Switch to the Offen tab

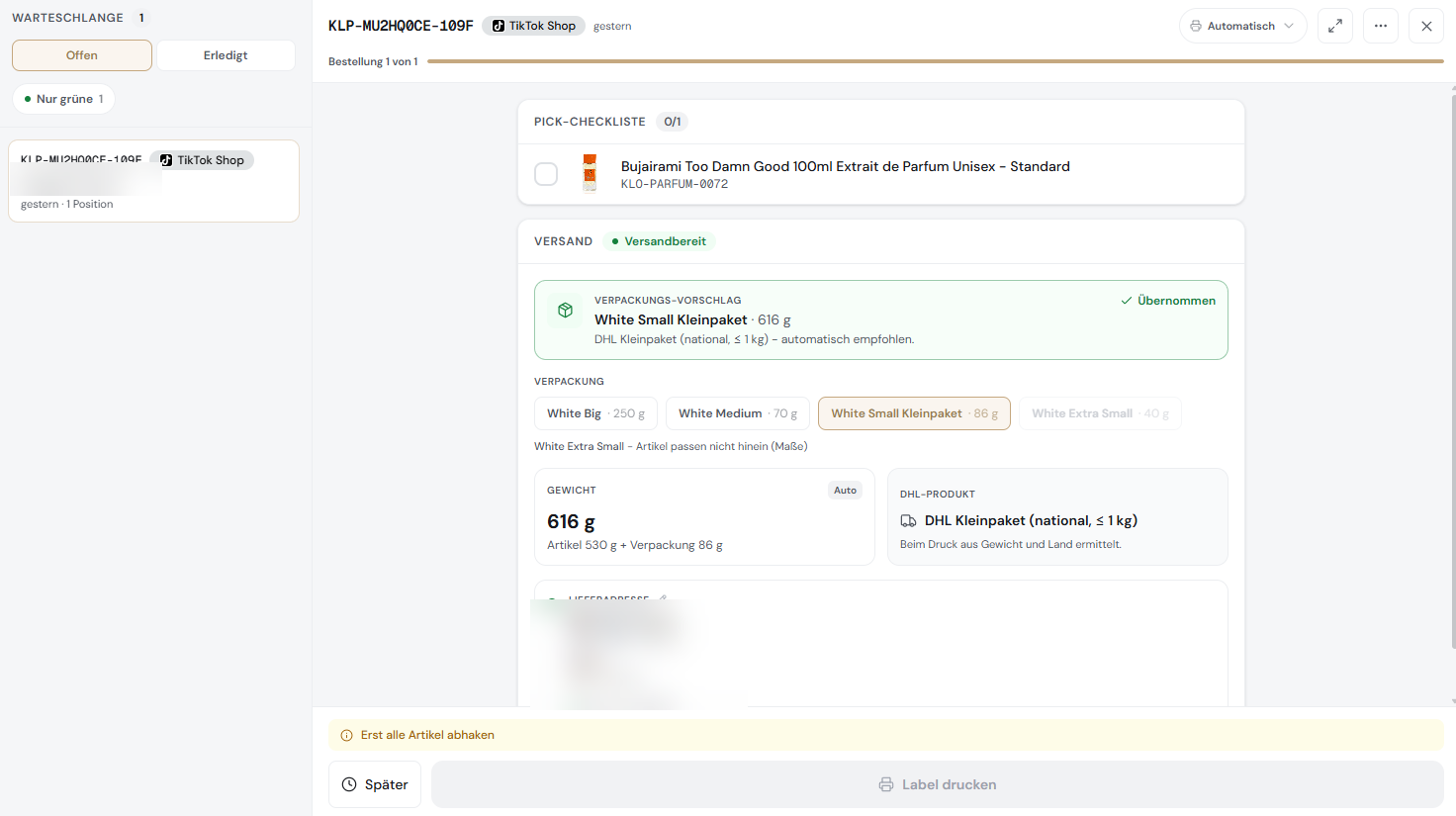click(82, 55)
